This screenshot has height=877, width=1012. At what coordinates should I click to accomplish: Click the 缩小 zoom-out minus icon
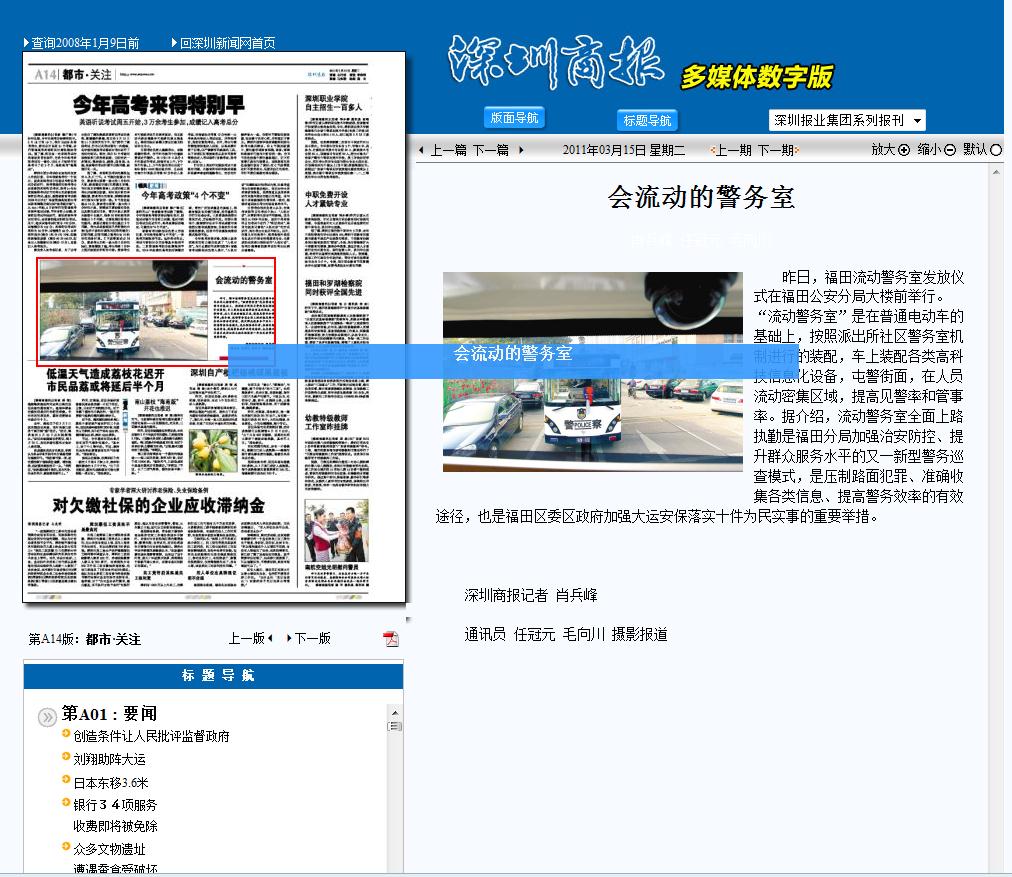coord(949,150)
